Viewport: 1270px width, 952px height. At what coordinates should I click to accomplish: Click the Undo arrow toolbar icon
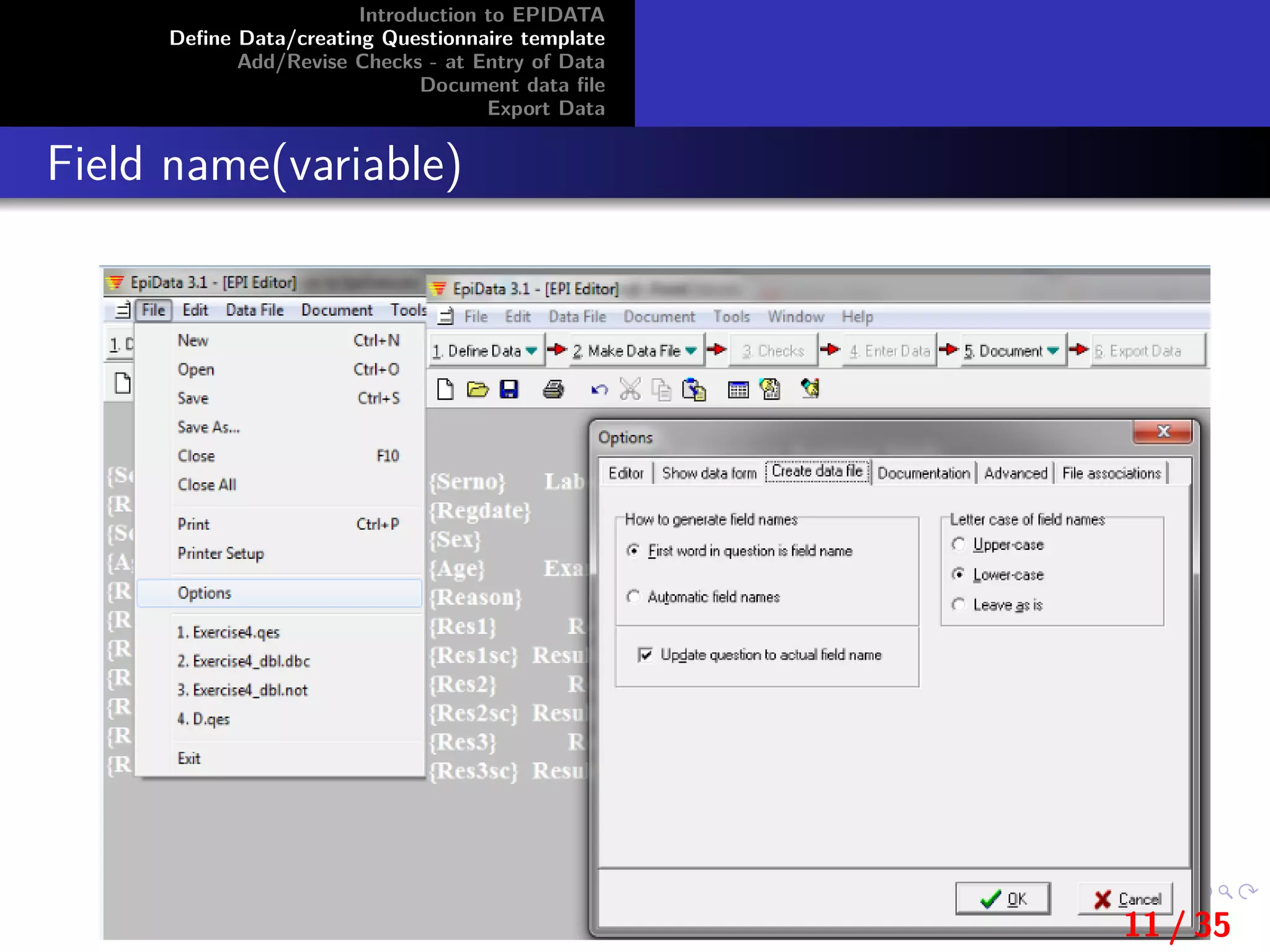pyautogui.click(x=599, y=390)
